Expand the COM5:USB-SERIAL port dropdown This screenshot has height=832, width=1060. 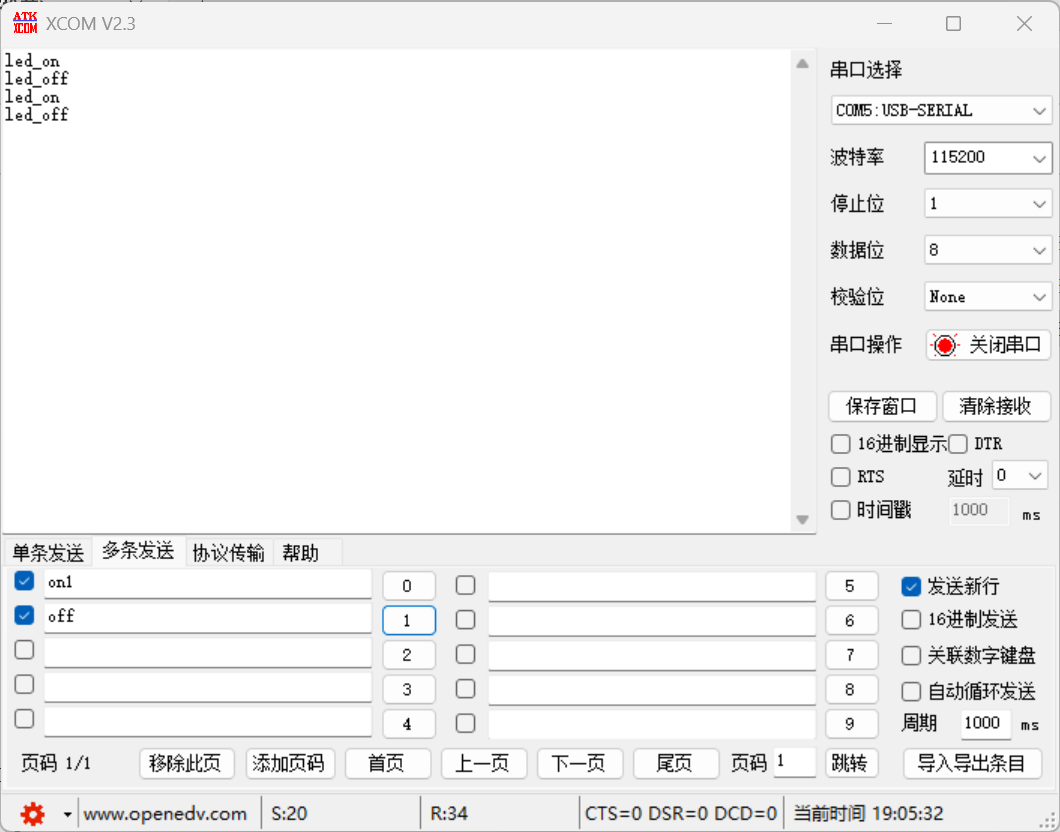940,110
